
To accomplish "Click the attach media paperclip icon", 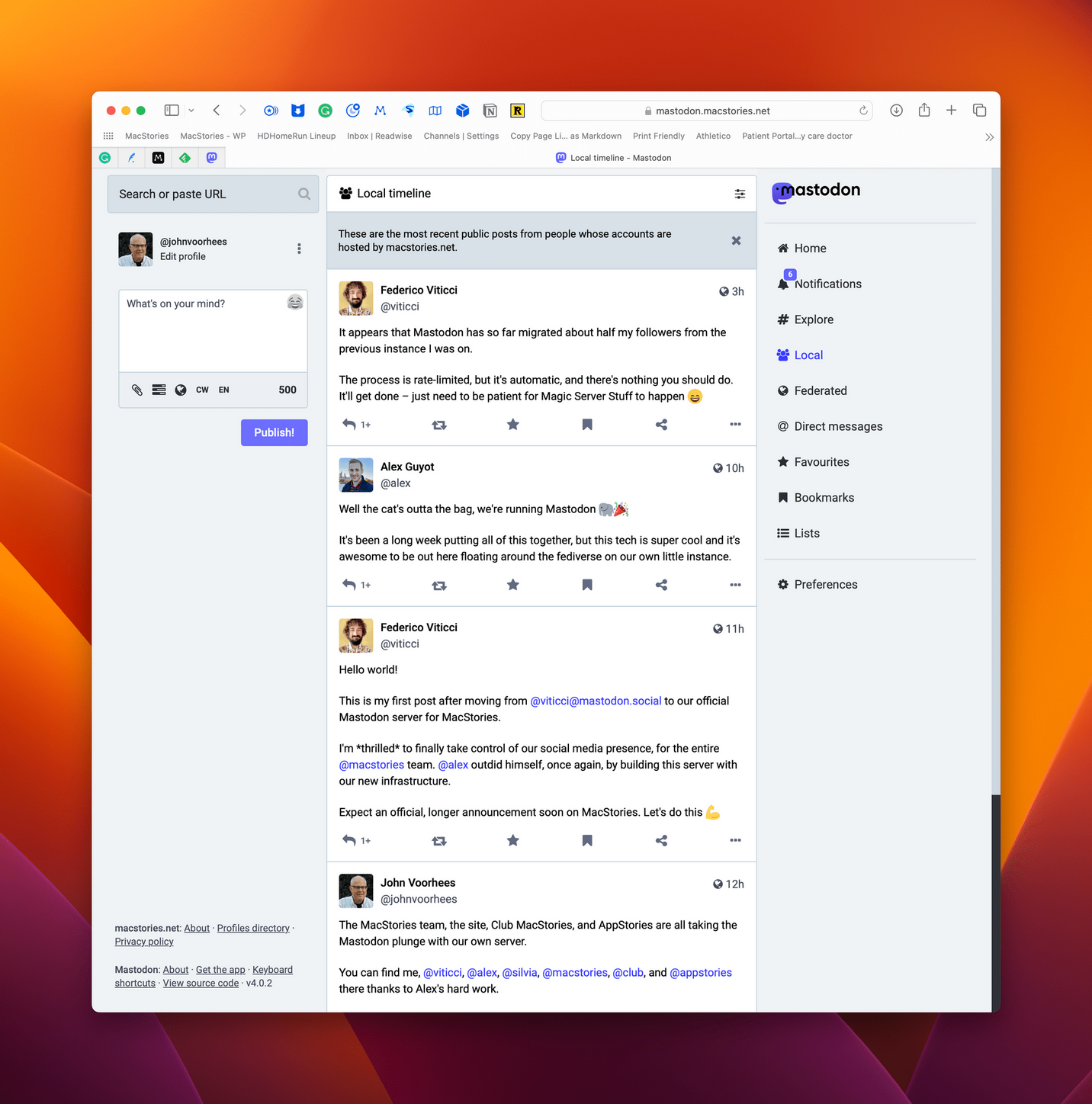I will [x=137, y=390].
